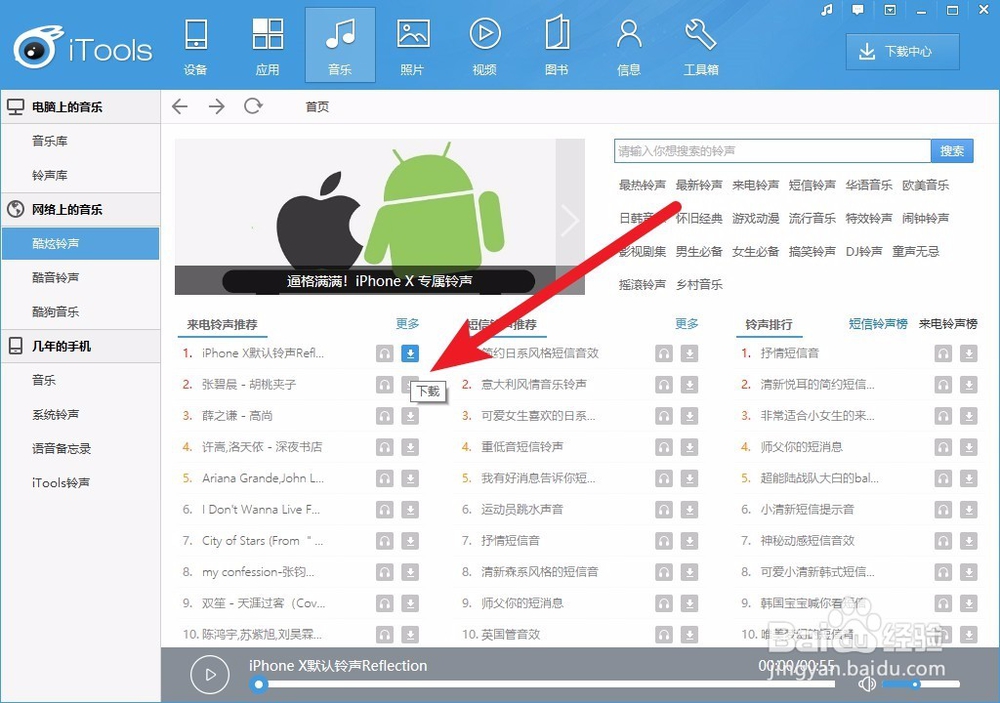Choose the 闹钟铃声 category
The image size is (1000, 703).
(925, 218)
